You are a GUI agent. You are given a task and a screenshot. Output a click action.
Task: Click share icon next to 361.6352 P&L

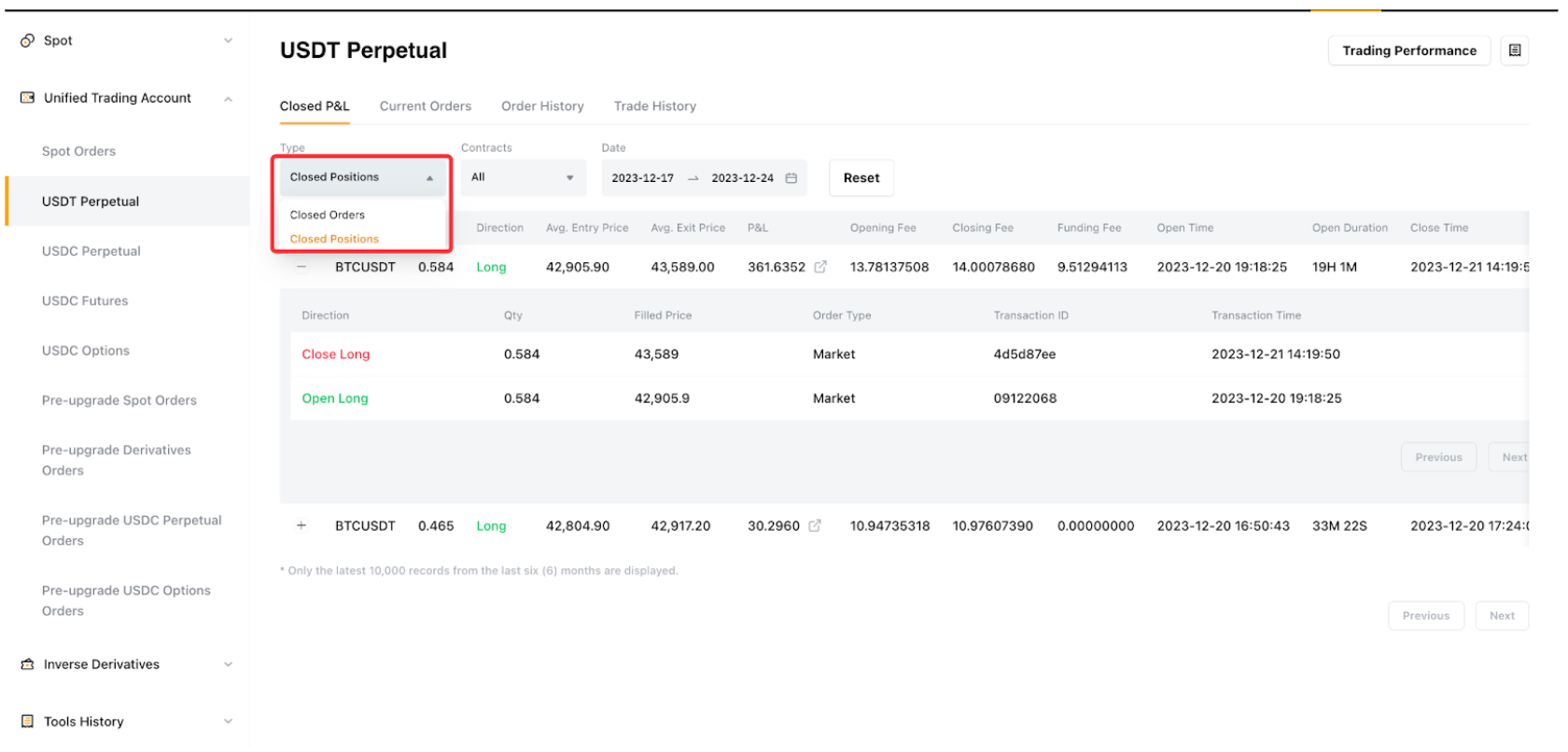pyautogui.click(x=820, y=267)
